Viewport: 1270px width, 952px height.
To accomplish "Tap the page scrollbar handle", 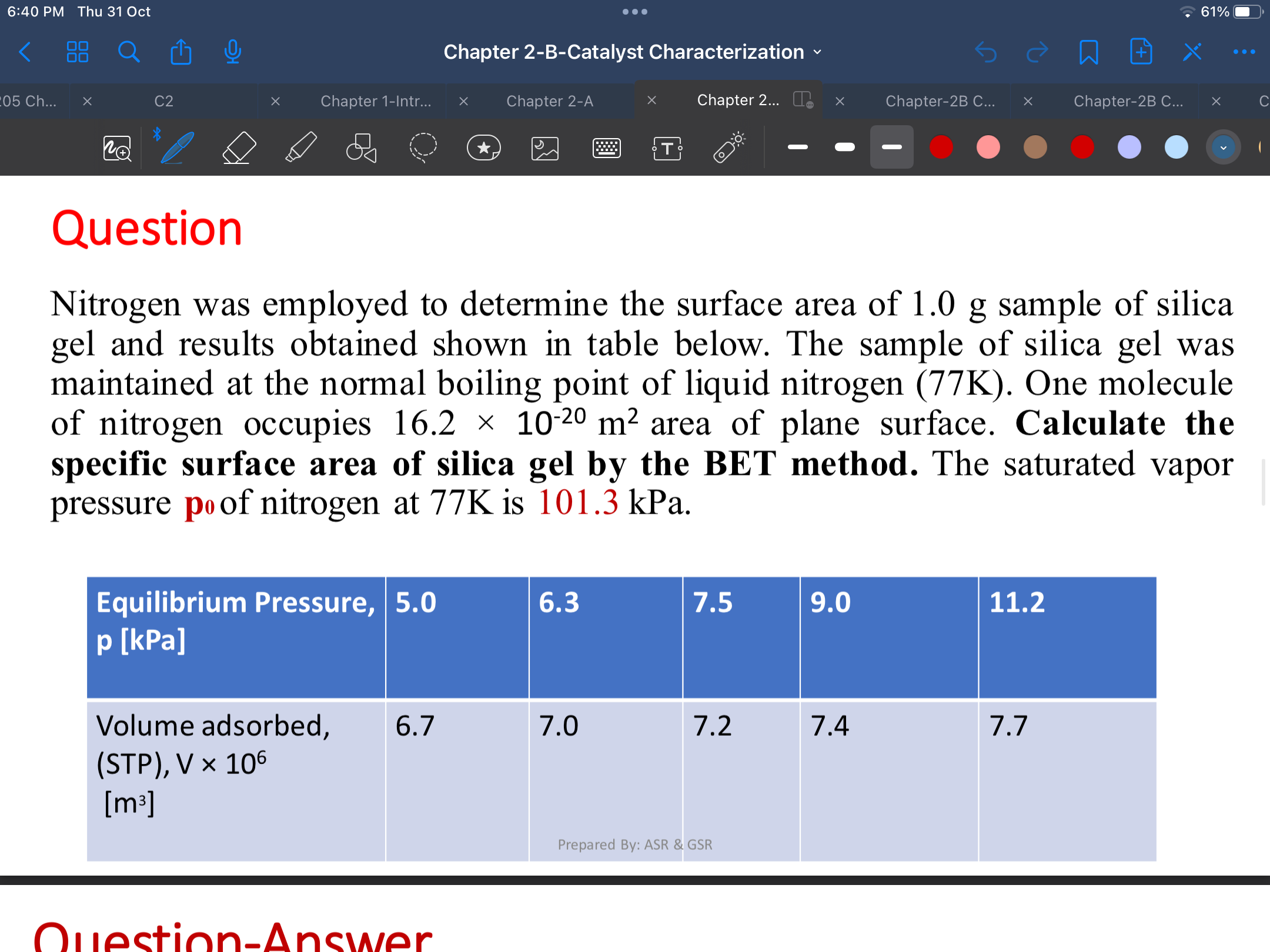I will click(1264, 482).
